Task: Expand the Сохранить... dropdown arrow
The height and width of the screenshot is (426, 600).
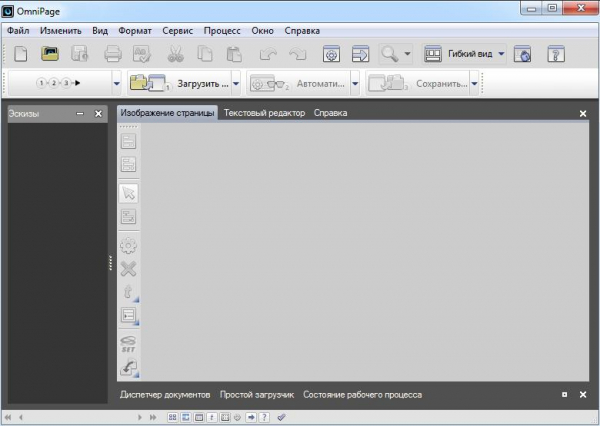Action: click(474, 83)
